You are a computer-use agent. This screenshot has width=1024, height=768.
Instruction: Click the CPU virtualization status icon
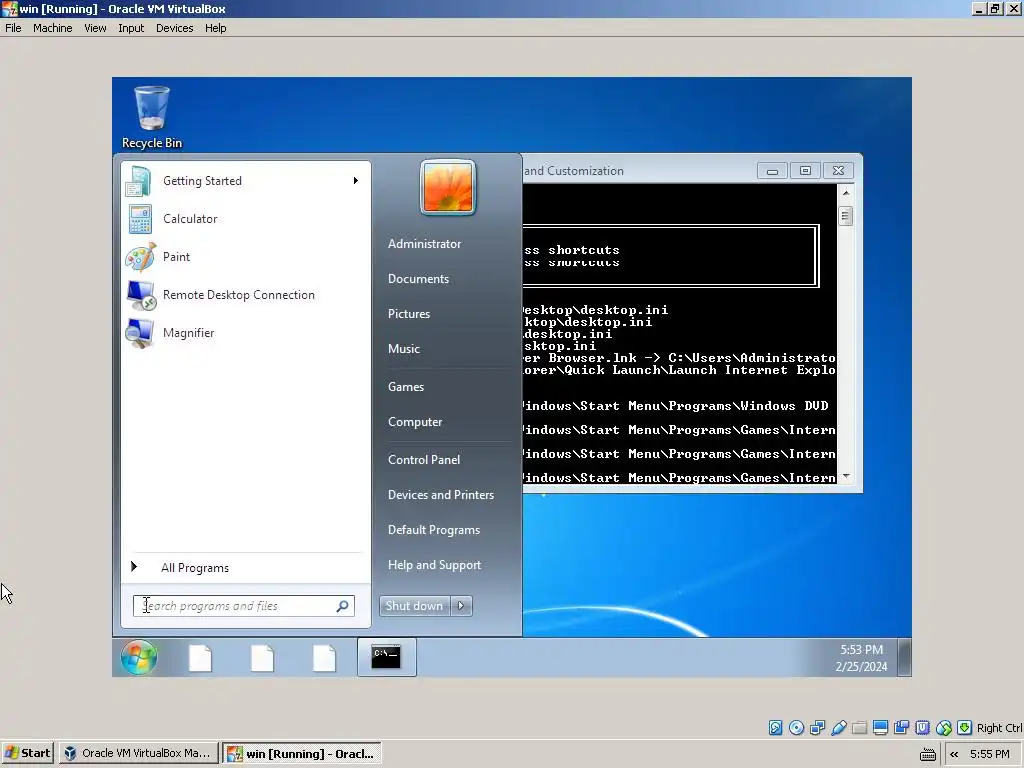[x=922, y=728]
